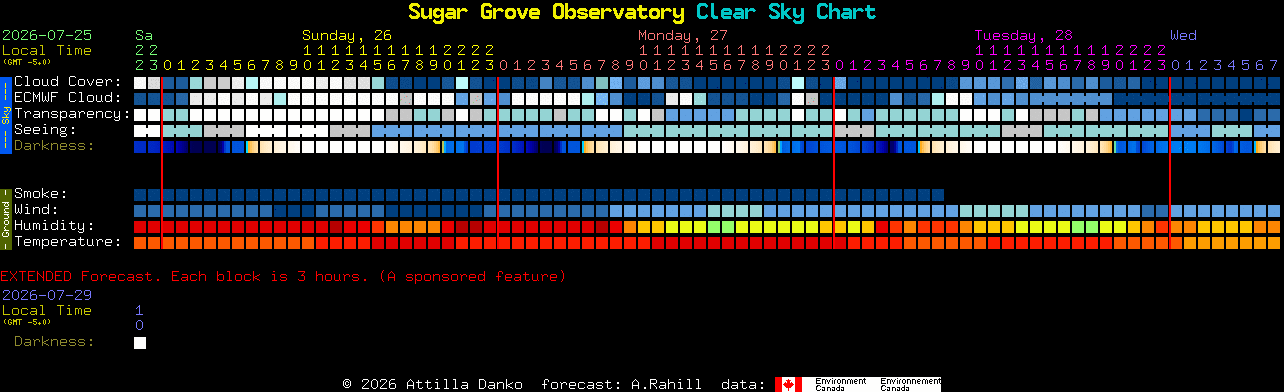Select the Humidity row label
This screenshot has height=392, width=1284.
54,226
